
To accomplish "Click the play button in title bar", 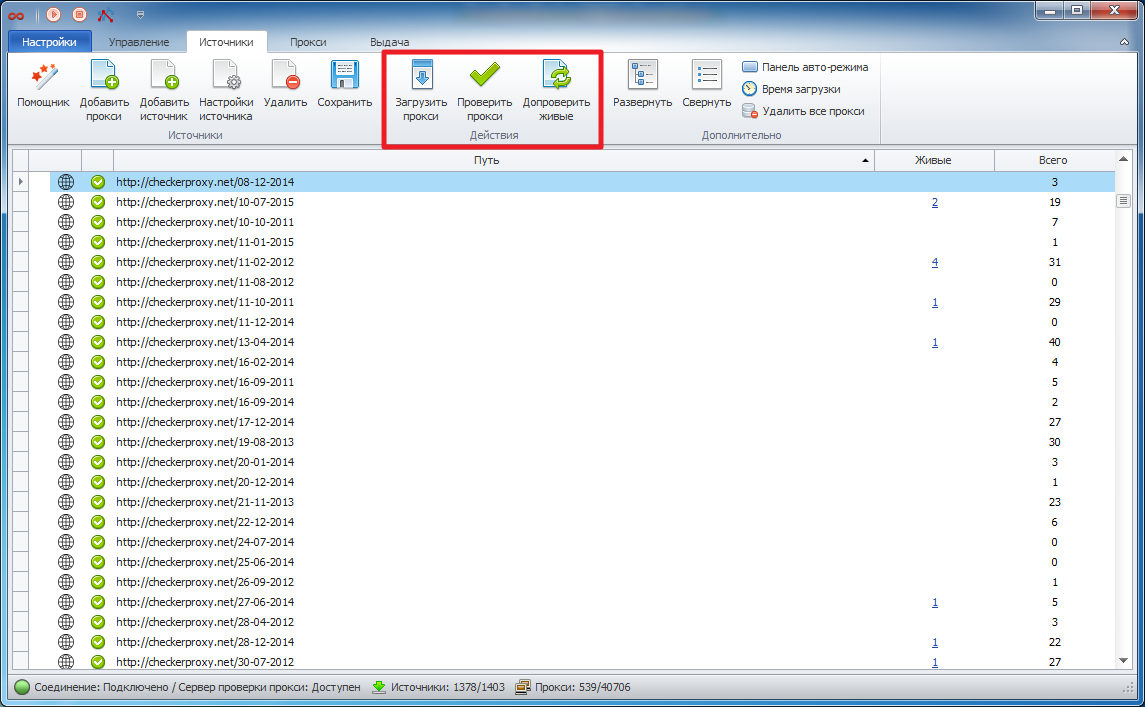I will pos(53,14).
